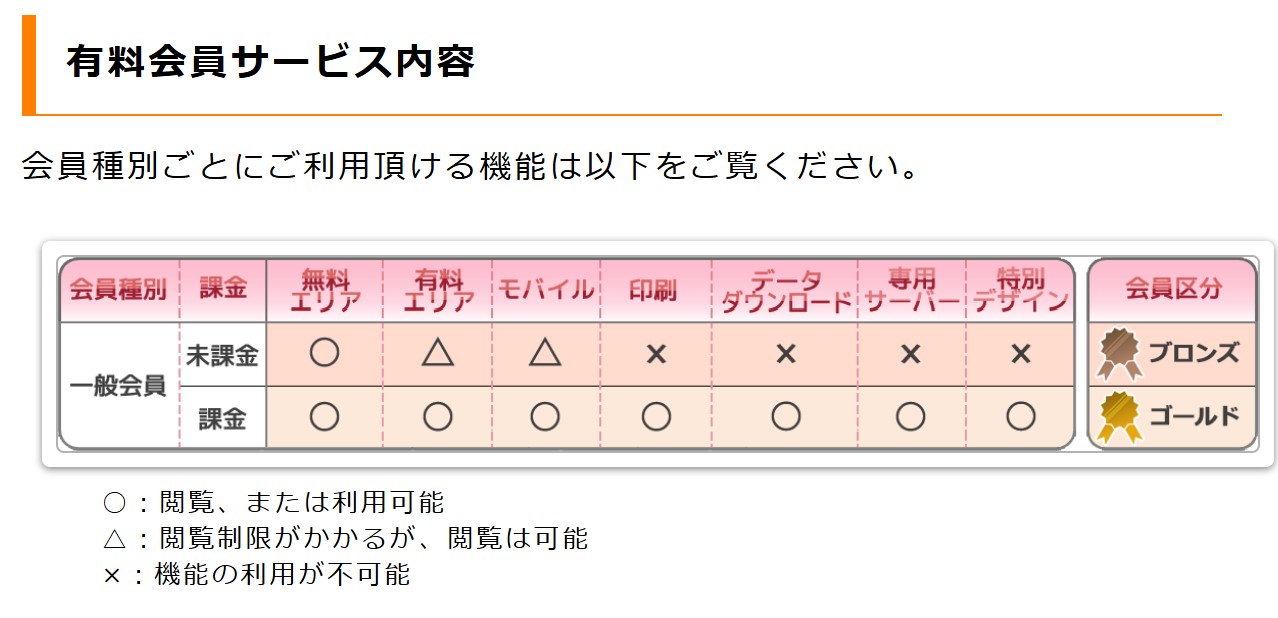Click the triangle under モバイル column
The height and width of the screenshot is (618, 1278).
545,353
